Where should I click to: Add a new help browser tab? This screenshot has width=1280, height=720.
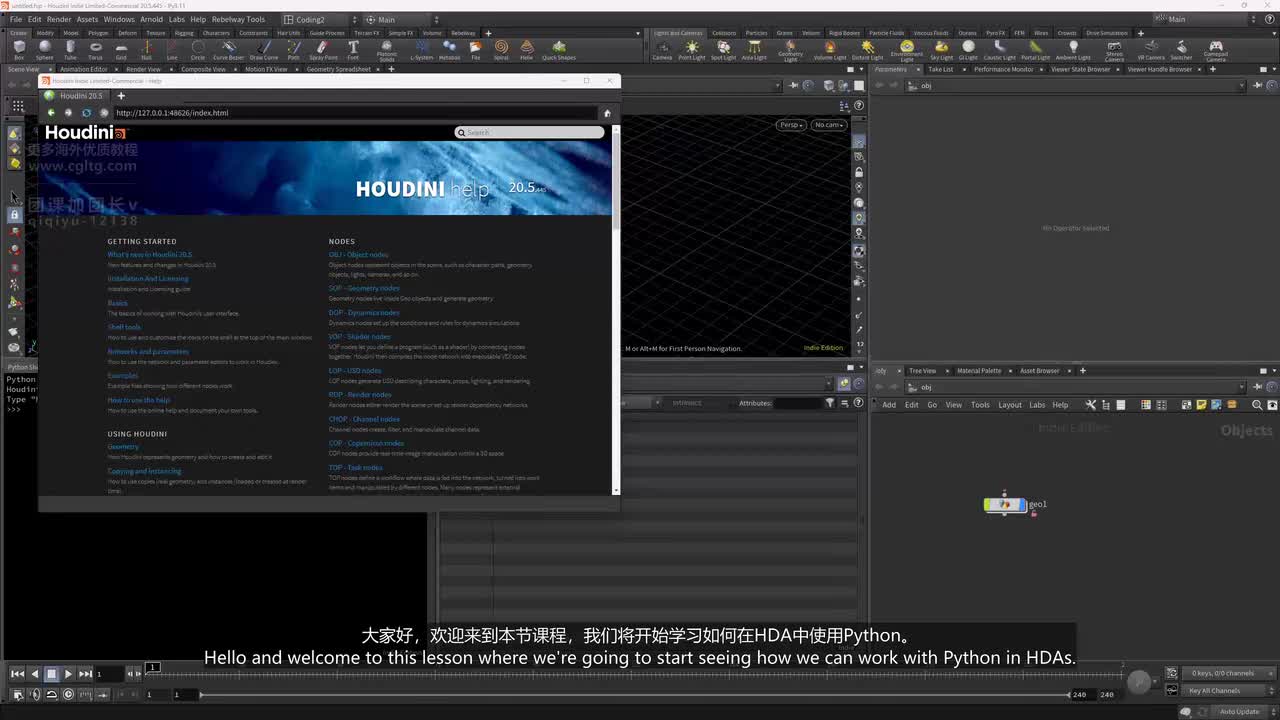[121, 95]
